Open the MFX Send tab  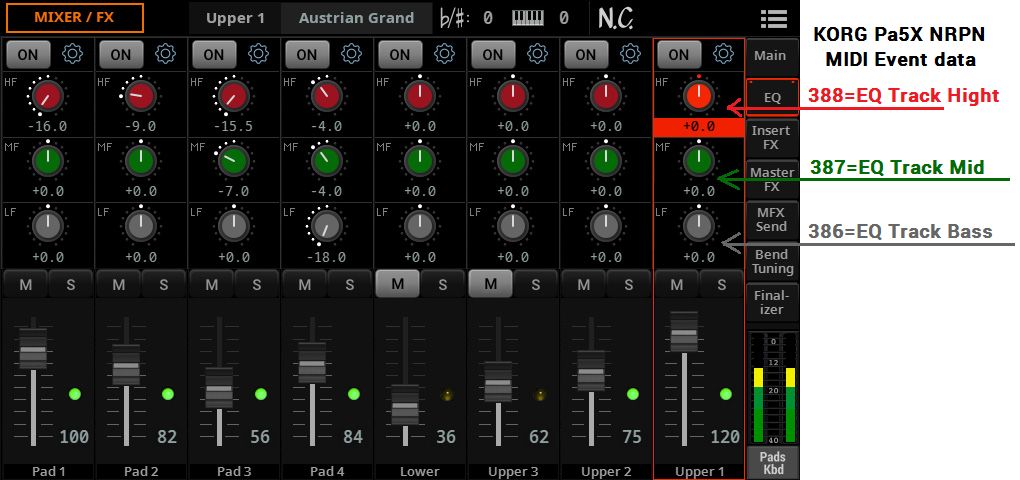[772, 220]
